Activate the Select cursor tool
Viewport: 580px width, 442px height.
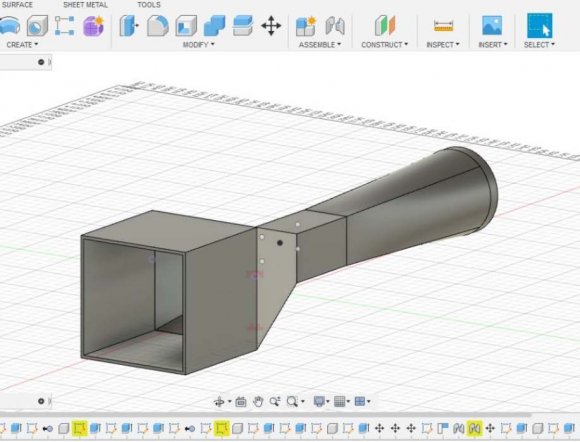pyautogui.click(x=539, y=26)
